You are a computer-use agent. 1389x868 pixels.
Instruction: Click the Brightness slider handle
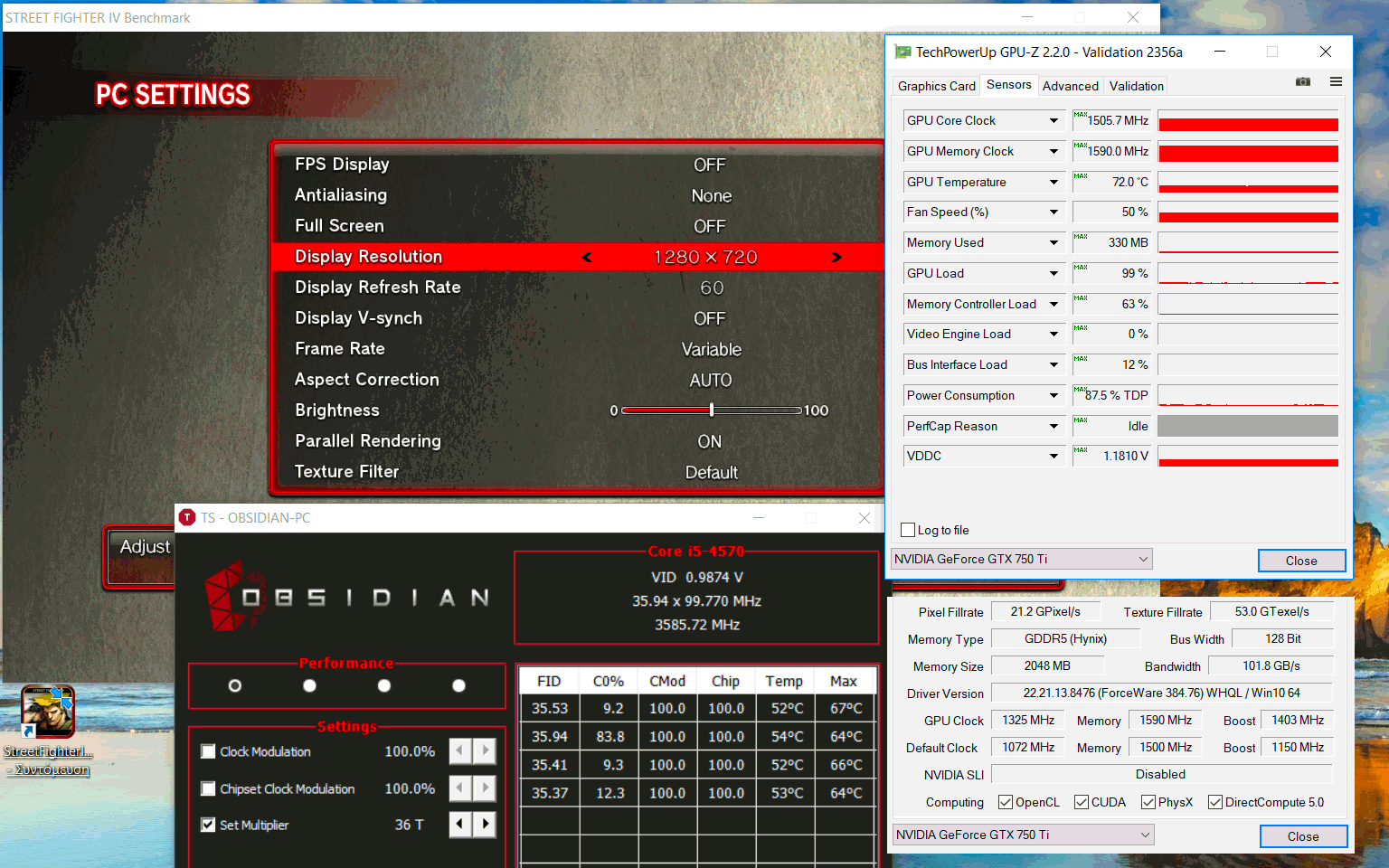[x=712, y=410]
